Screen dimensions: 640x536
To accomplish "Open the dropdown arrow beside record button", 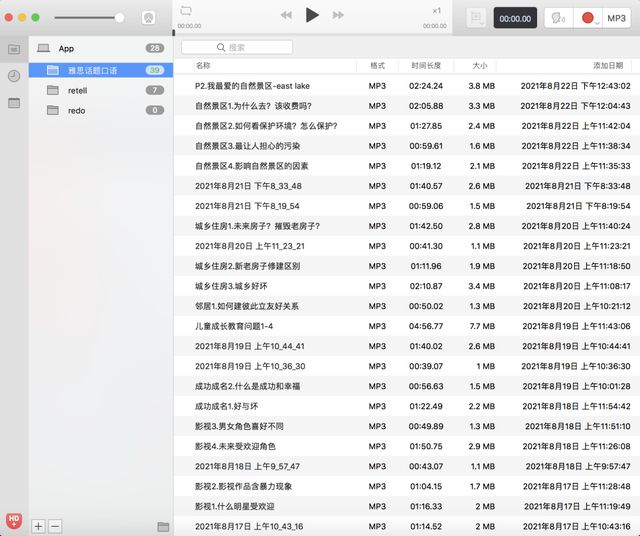I will [x=597, y=23].
